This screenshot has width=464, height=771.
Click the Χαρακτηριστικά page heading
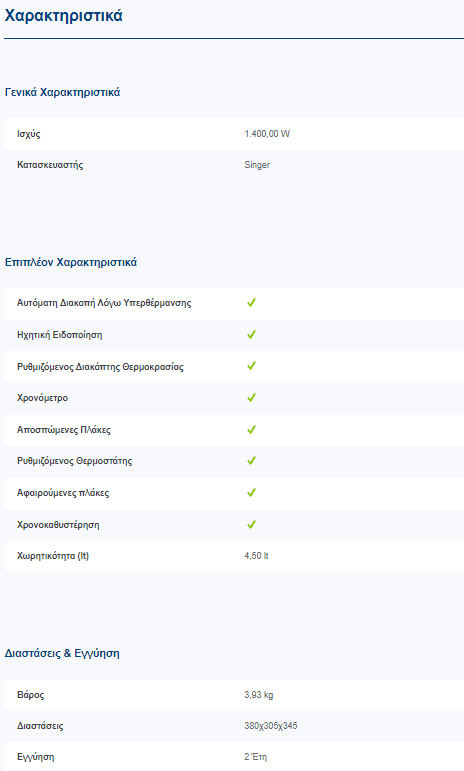click(63, 16)
